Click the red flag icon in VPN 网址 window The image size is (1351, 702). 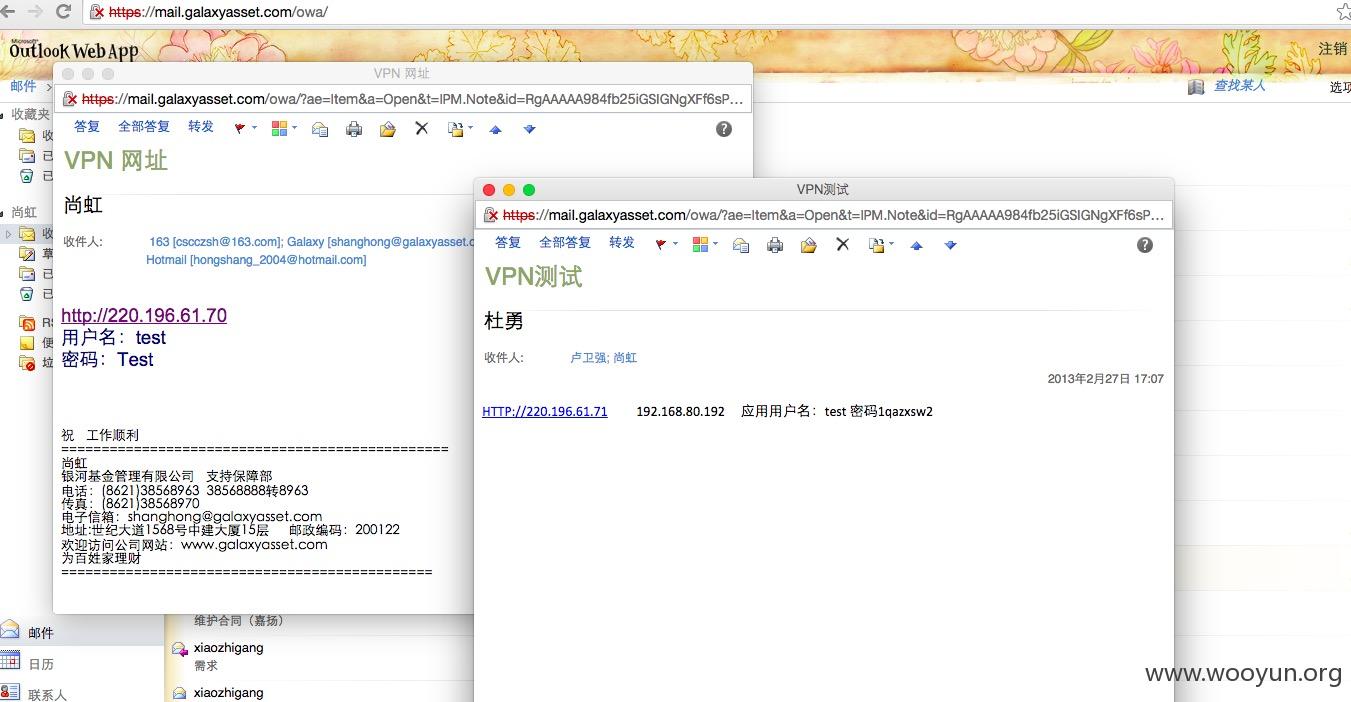(x=240, y=129)
